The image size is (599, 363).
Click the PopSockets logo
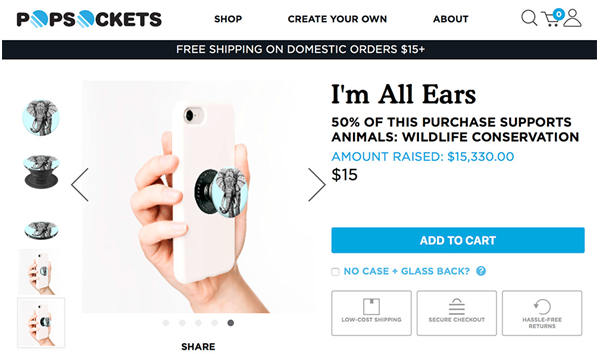coord(89,19)
